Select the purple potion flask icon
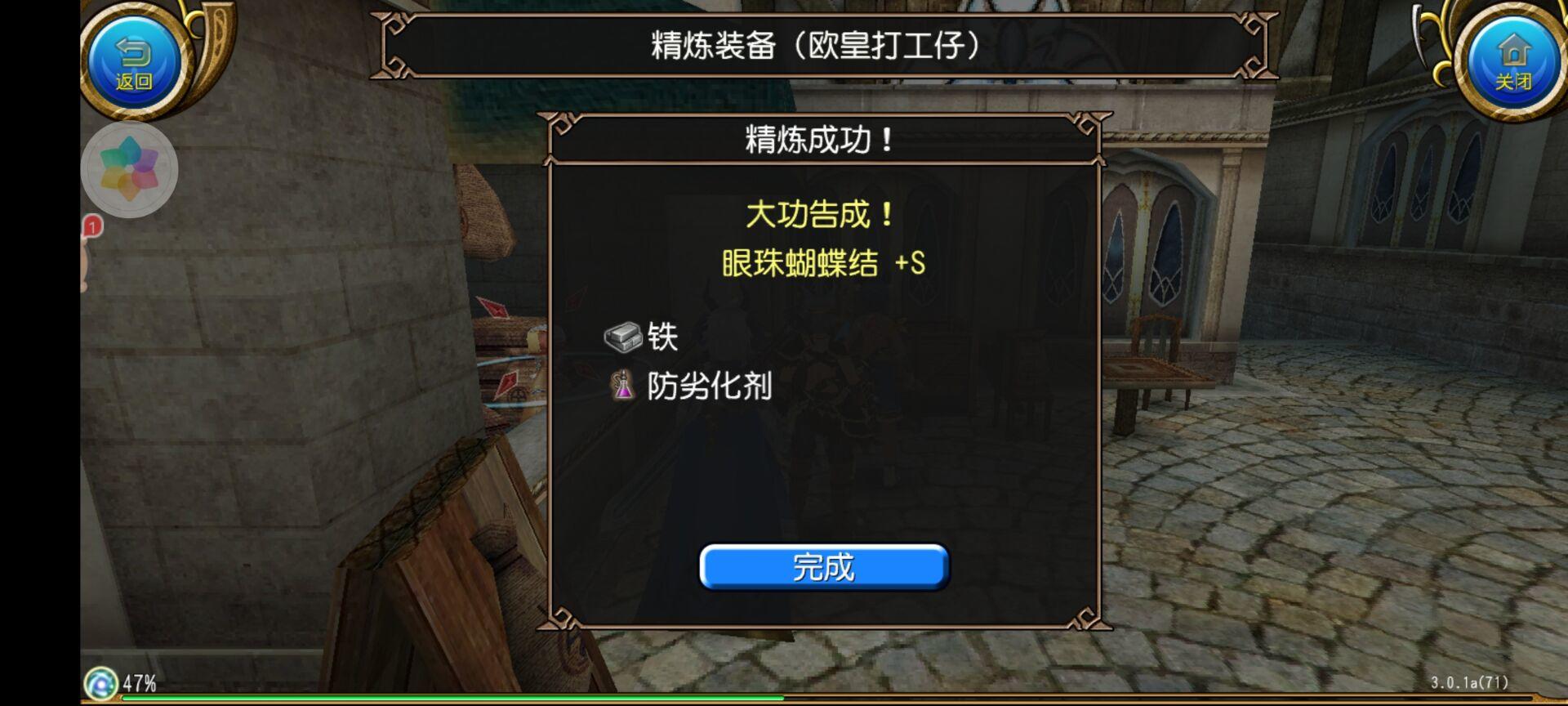Screen dimensions: 1568x706 click(623, 385)
